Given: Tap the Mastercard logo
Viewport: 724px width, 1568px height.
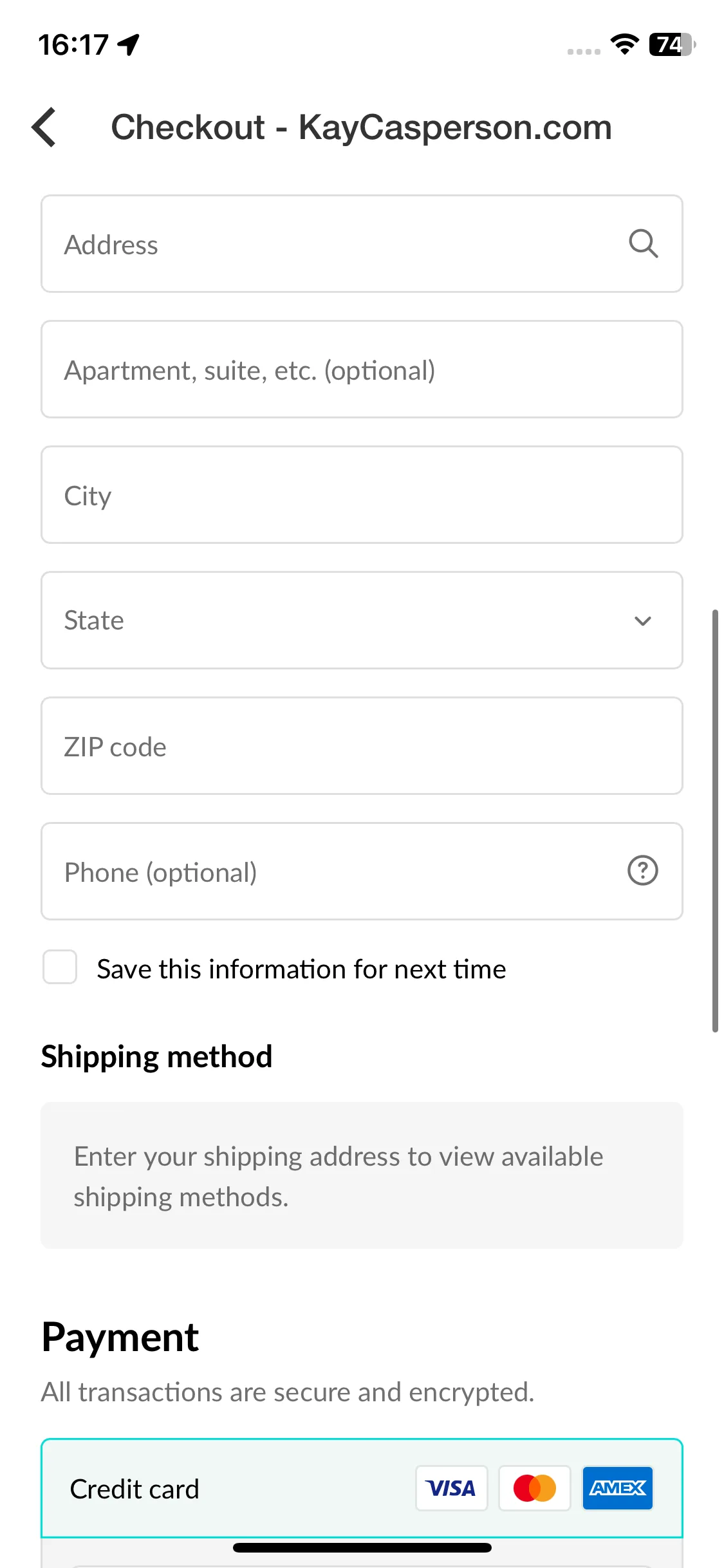Looking at the screenshot, I should (534, 1488).
